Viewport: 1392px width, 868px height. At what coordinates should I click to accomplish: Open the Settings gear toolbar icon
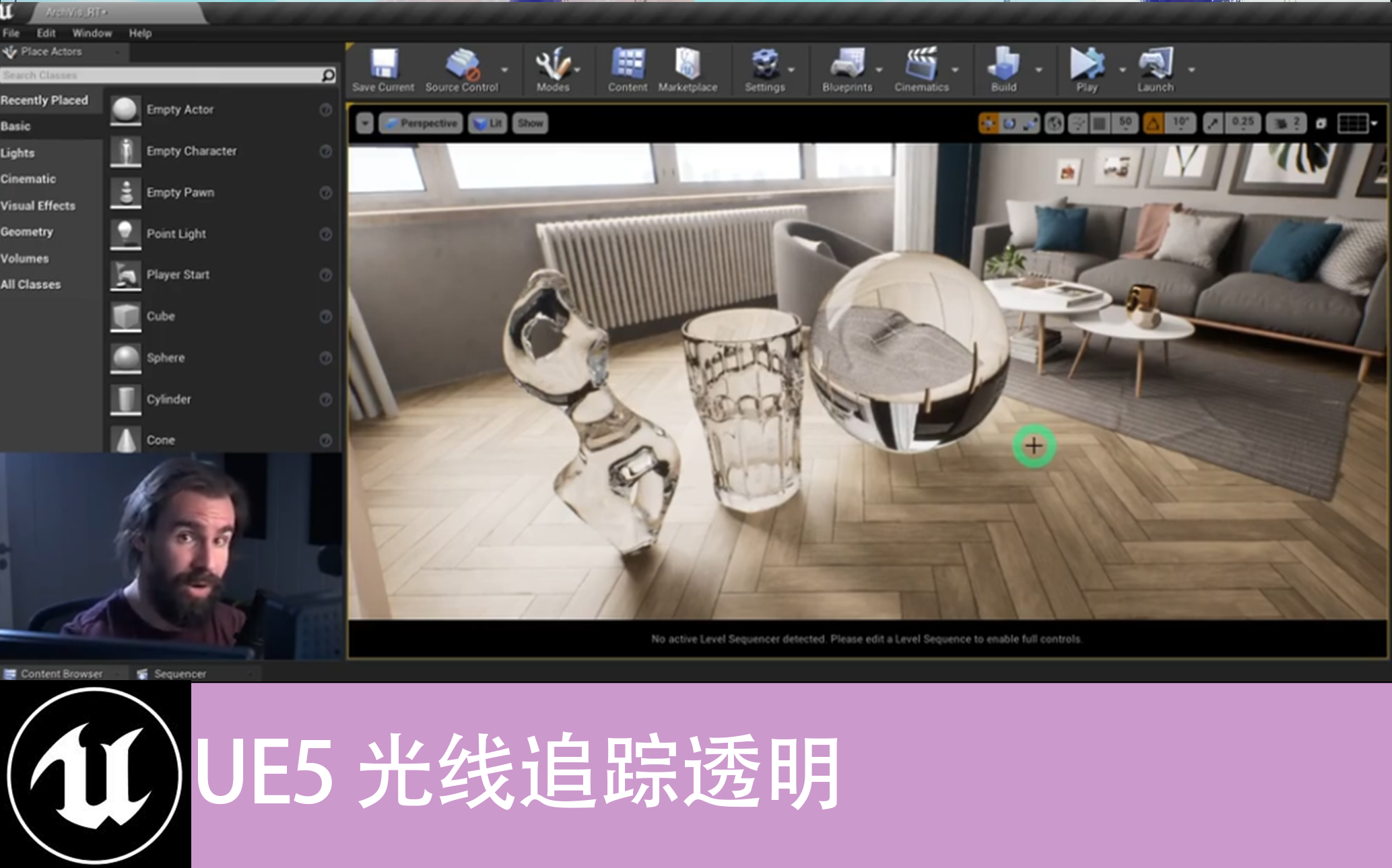(x=765, y=64)
